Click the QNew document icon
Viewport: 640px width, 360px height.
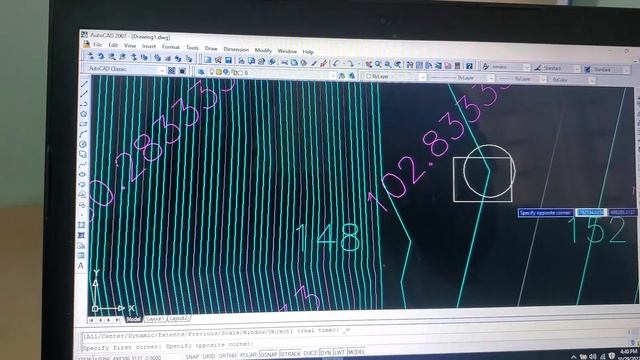pos(208,60)
